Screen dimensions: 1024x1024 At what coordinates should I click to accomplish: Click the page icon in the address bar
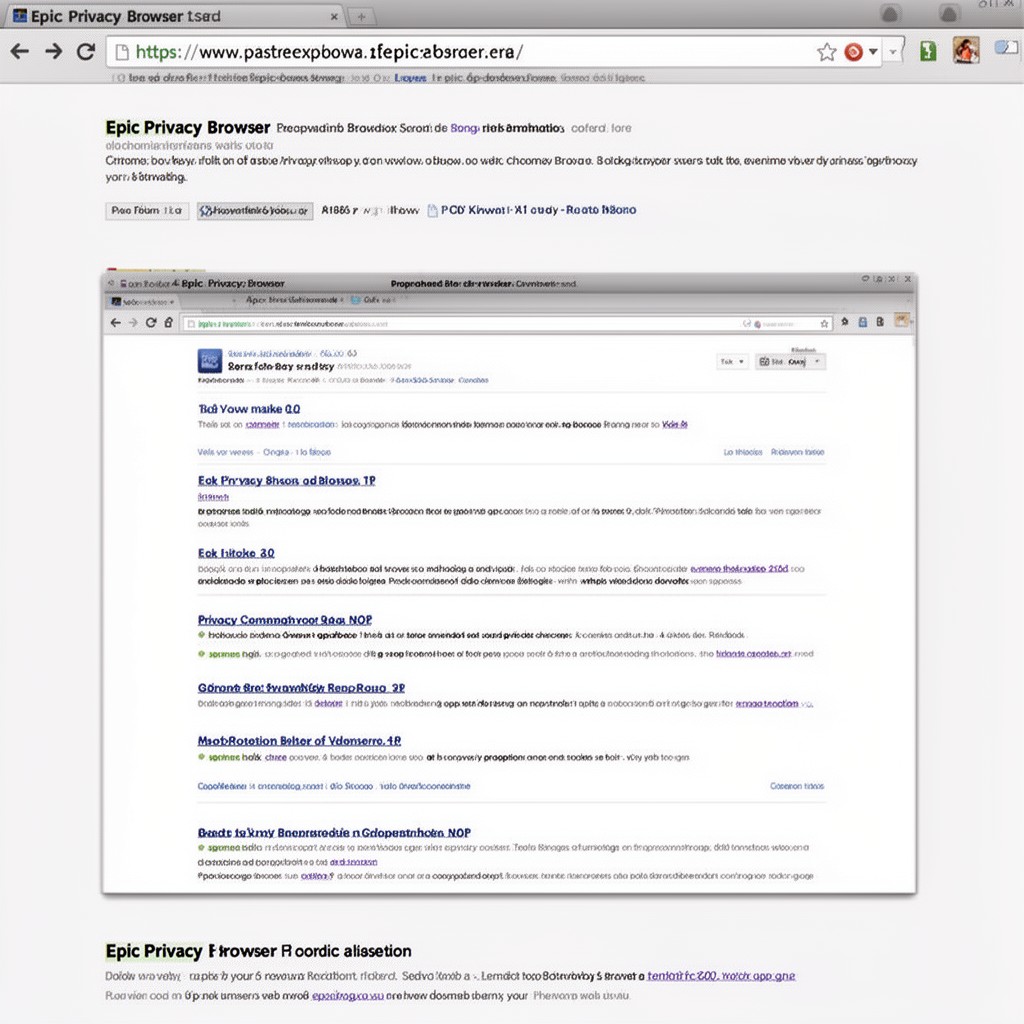click(121, 52)
